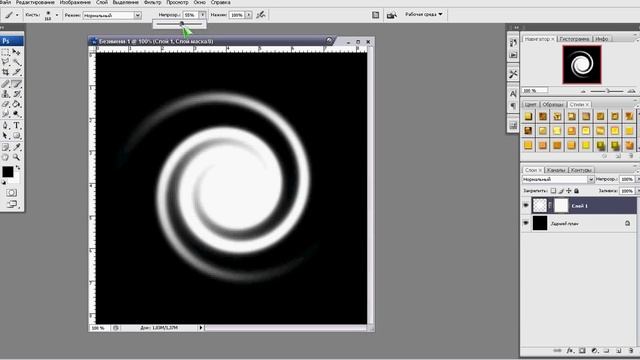
Task: Select the Rectangular Marquee tool
Action: (x=6, y=52)
